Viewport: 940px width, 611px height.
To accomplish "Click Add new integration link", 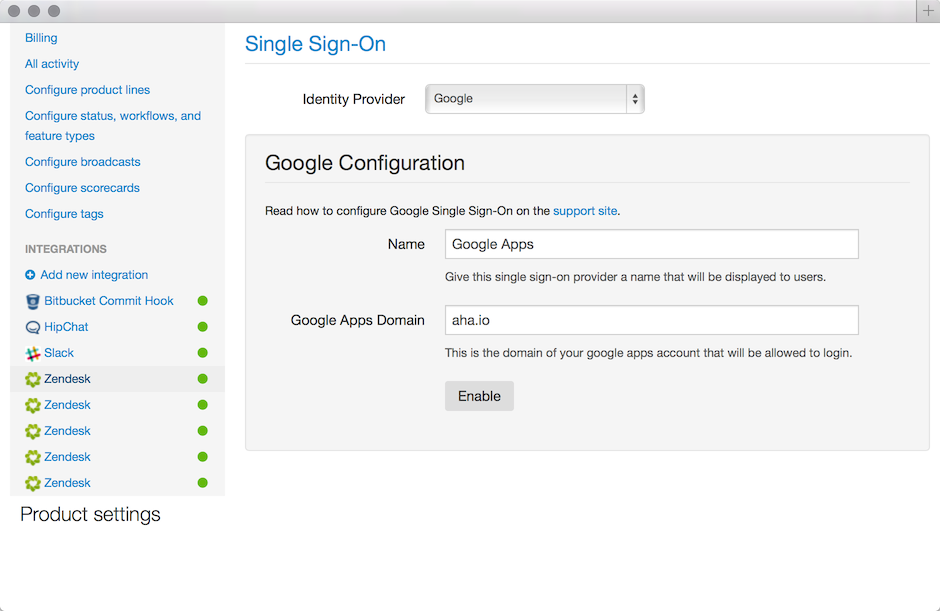I will 94,275.
